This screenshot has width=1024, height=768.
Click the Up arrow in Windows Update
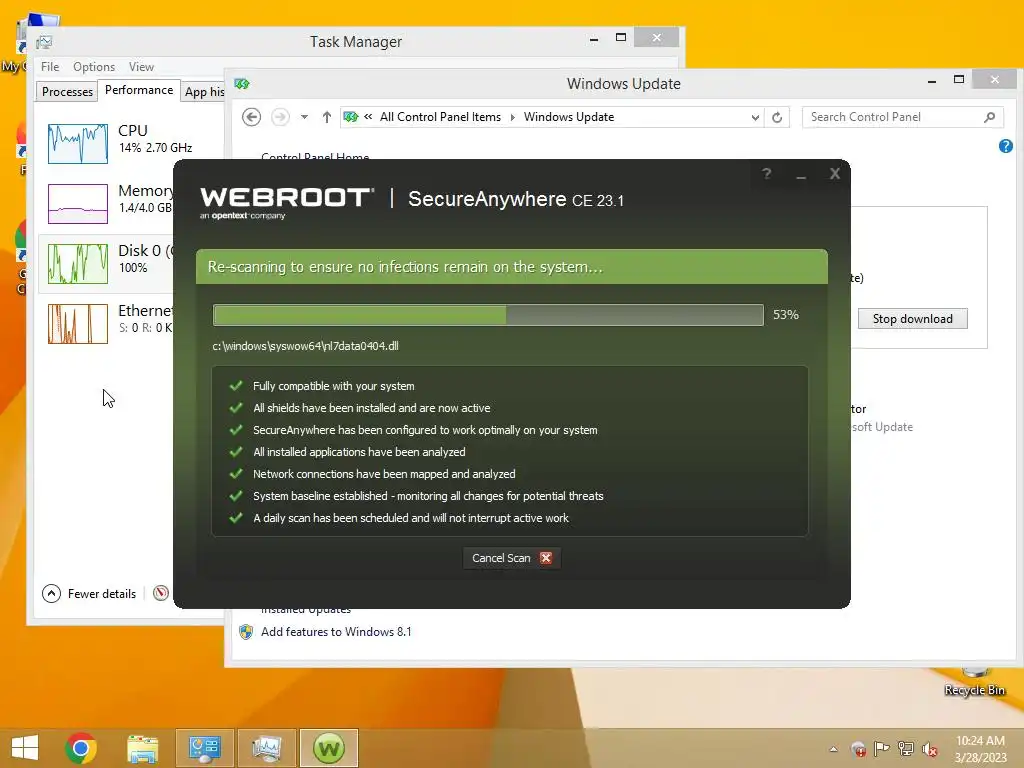point(327,117)
